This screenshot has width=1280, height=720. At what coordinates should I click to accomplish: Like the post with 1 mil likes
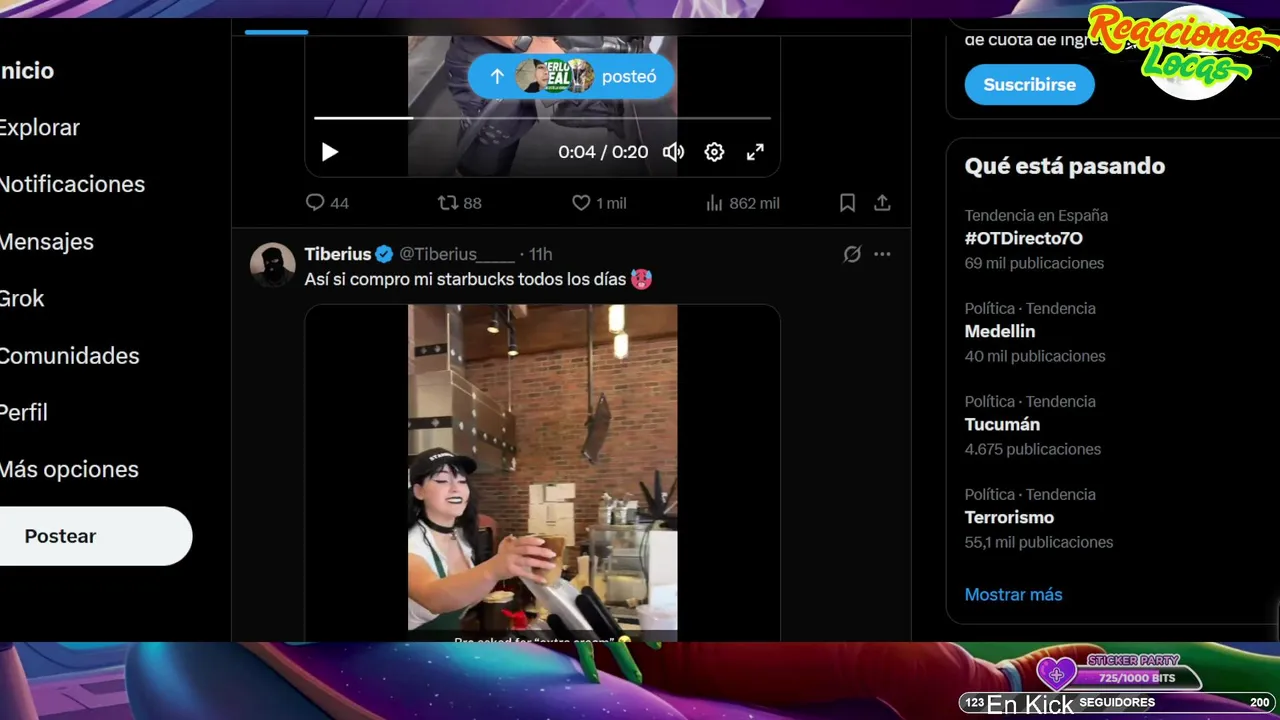pyautogui.click(x=581, y=203)
